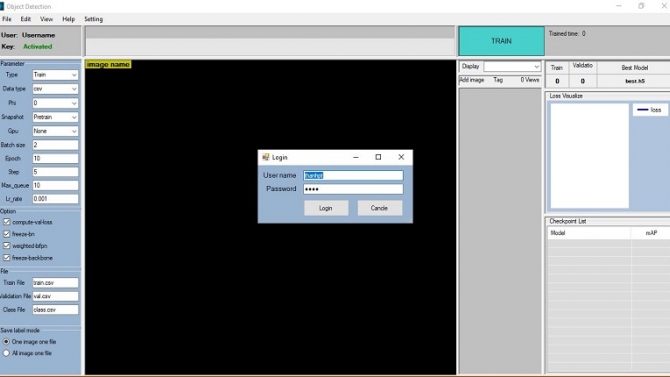
Task: Click Add image link
Action: (472, 80)
